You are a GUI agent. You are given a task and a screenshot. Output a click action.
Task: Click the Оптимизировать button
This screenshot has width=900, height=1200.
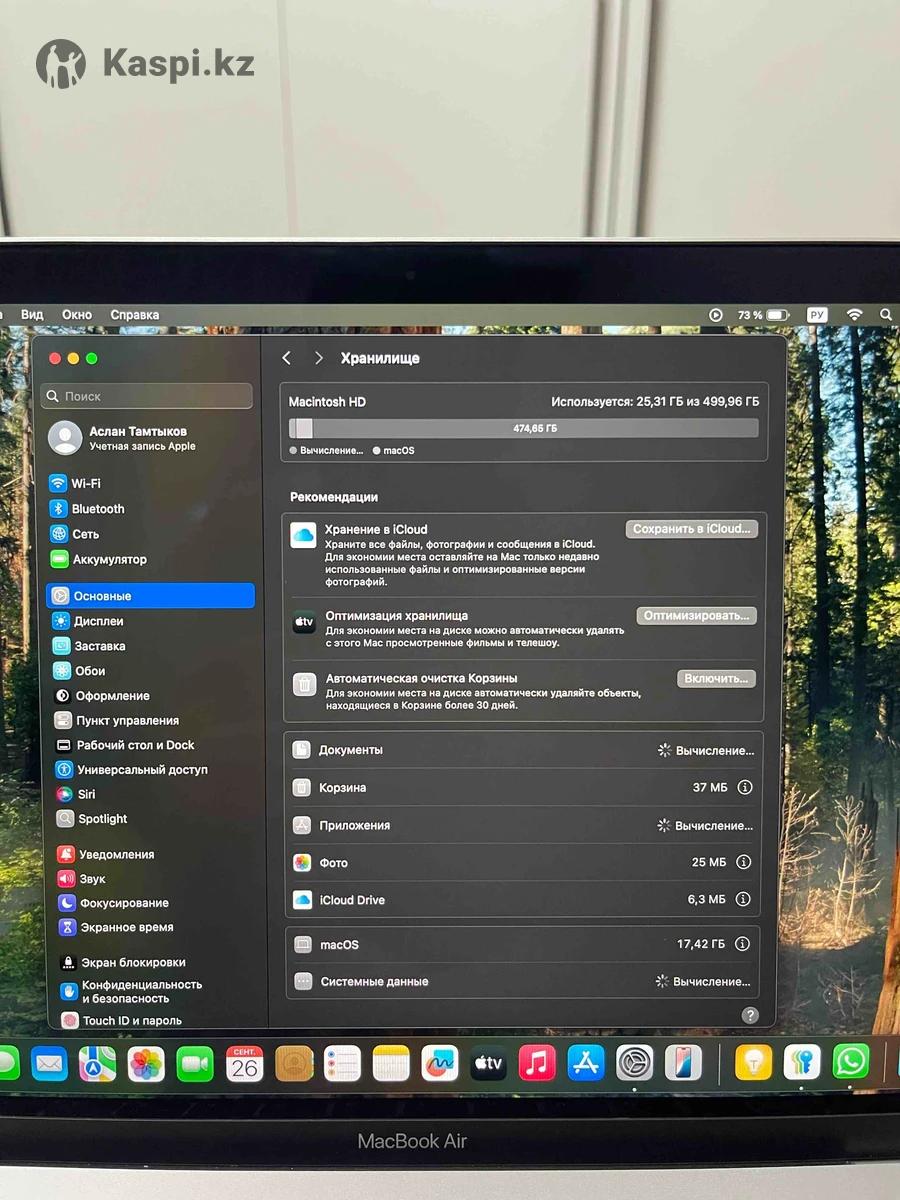(x=696, y=616)
